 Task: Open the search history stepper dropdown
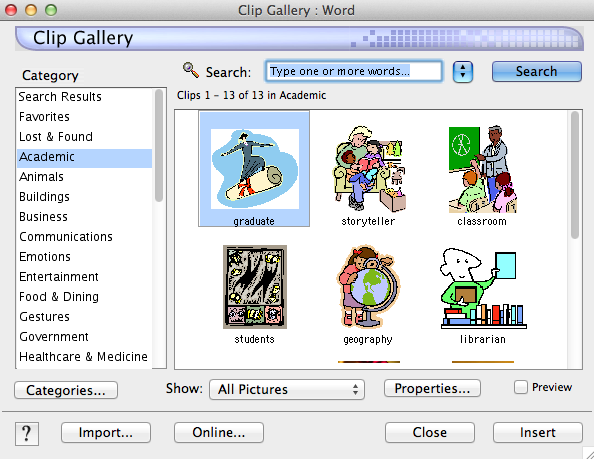coord(463,72)
